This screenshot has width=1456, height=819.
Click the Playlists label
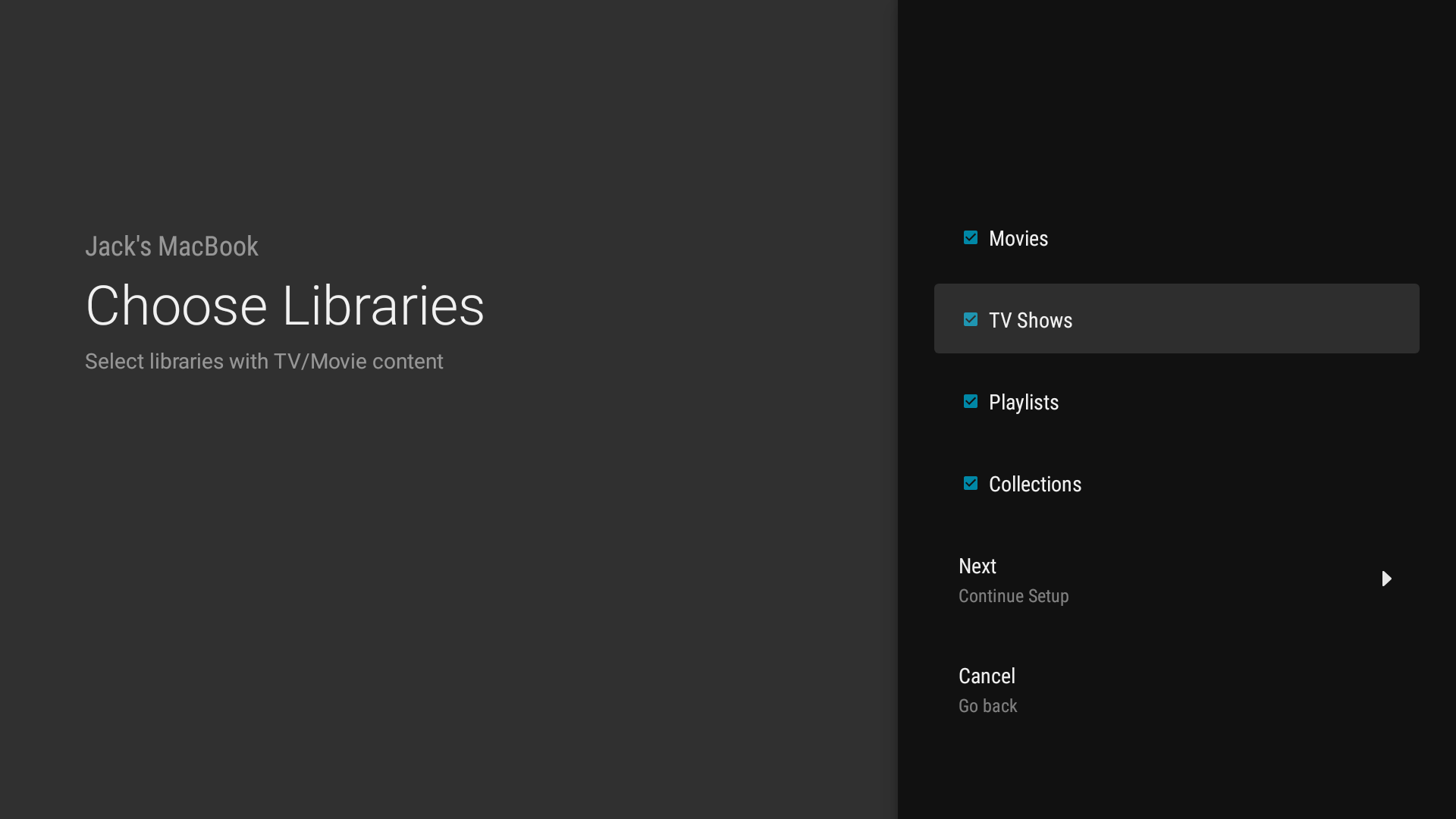[x=1024, y=403]
